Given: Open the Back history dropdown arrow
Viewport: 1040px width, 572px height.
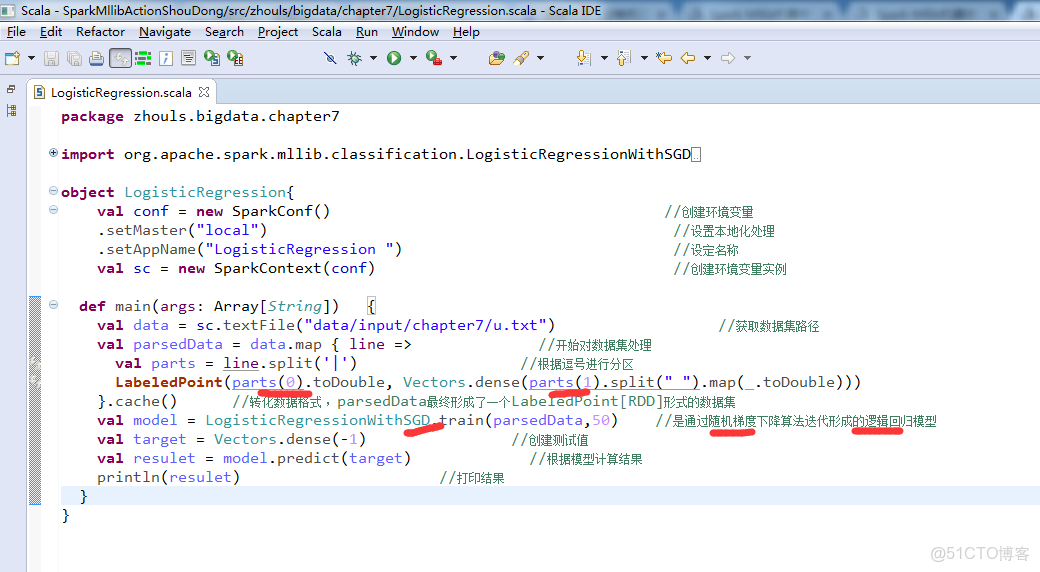Looking at the screenshot, I should [707, 58].
